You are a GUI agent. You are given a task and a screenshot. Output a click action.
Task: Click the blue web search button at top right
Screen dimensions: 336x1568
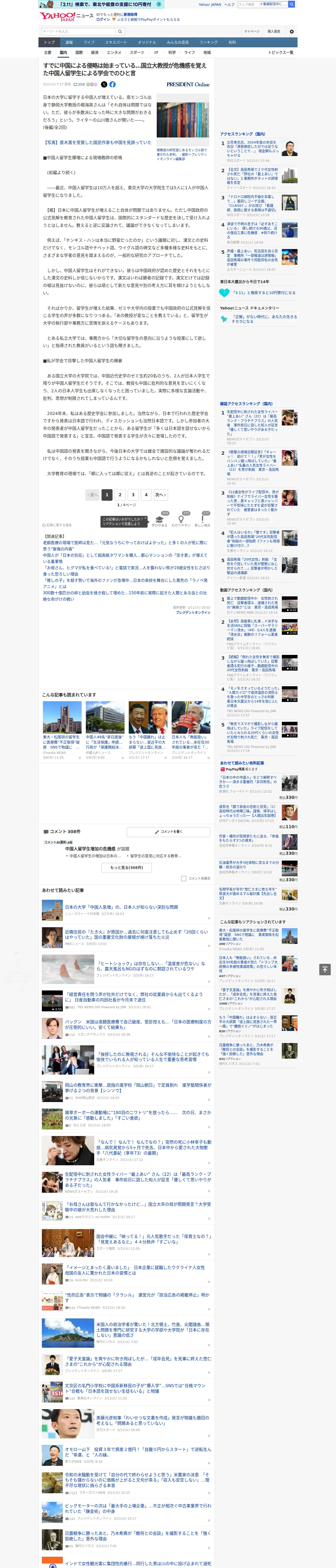point(292,4)
